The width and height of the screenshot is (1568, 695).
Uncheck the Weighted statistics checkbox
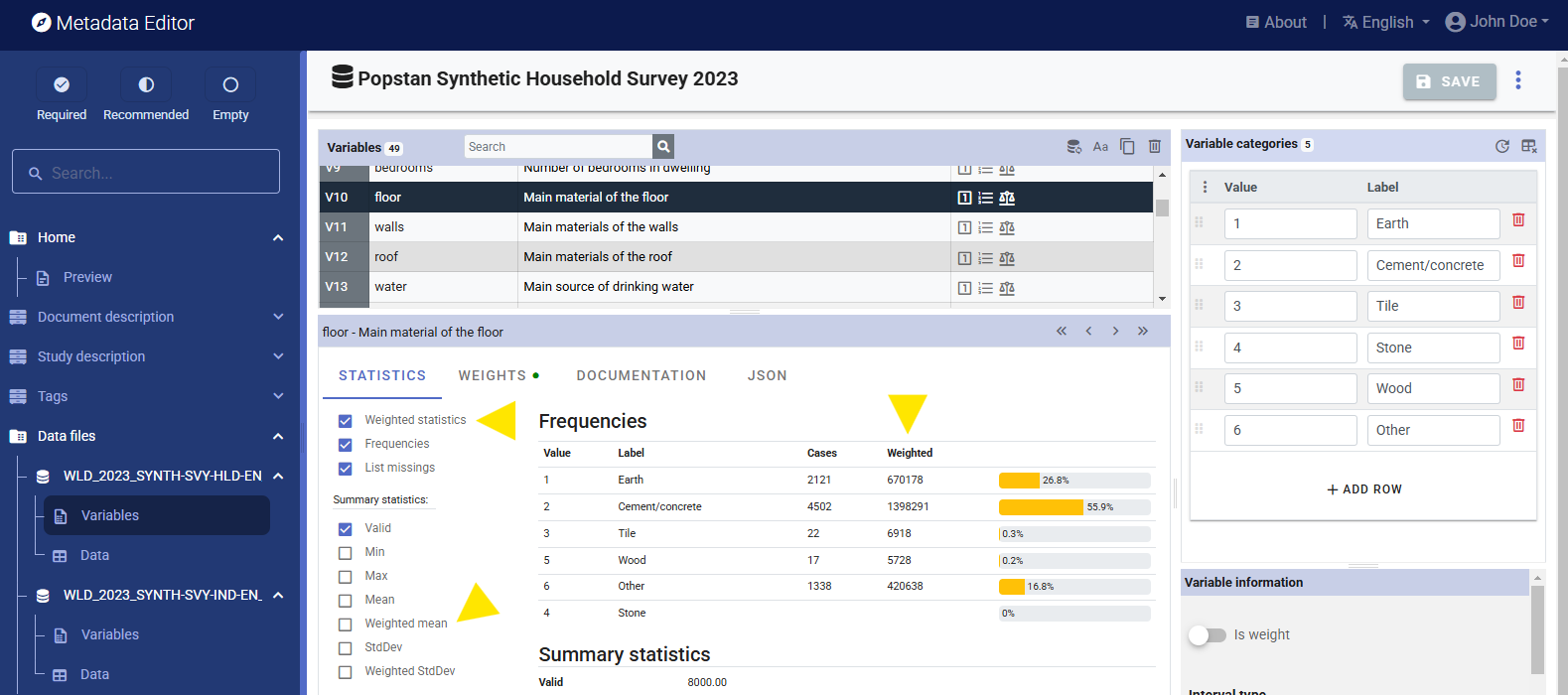click(346, 421)
